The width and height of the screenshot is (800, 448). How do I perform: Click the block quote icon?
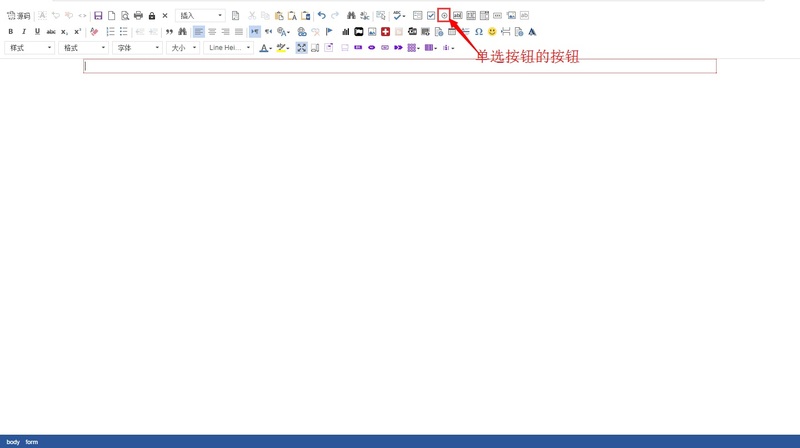[x=169, y=32]
